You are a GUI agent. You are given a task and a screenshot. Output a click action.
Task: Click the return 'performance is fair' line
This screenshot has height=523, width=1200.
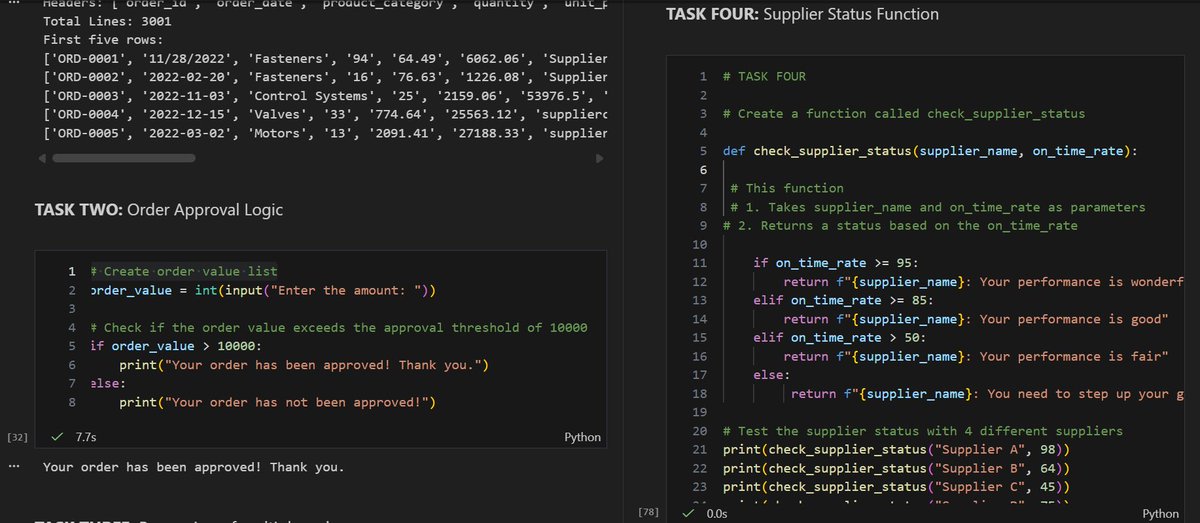(976, 357)
